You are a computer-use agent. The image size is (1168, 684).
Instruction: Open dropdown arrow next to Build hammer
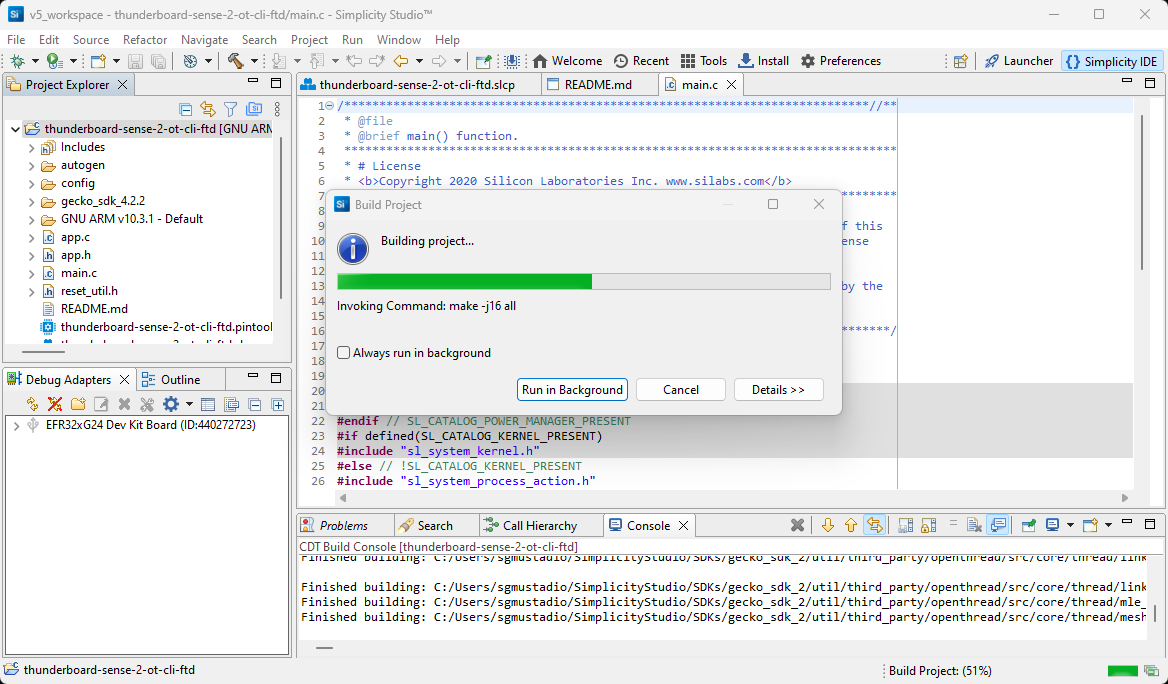[253, 61]
